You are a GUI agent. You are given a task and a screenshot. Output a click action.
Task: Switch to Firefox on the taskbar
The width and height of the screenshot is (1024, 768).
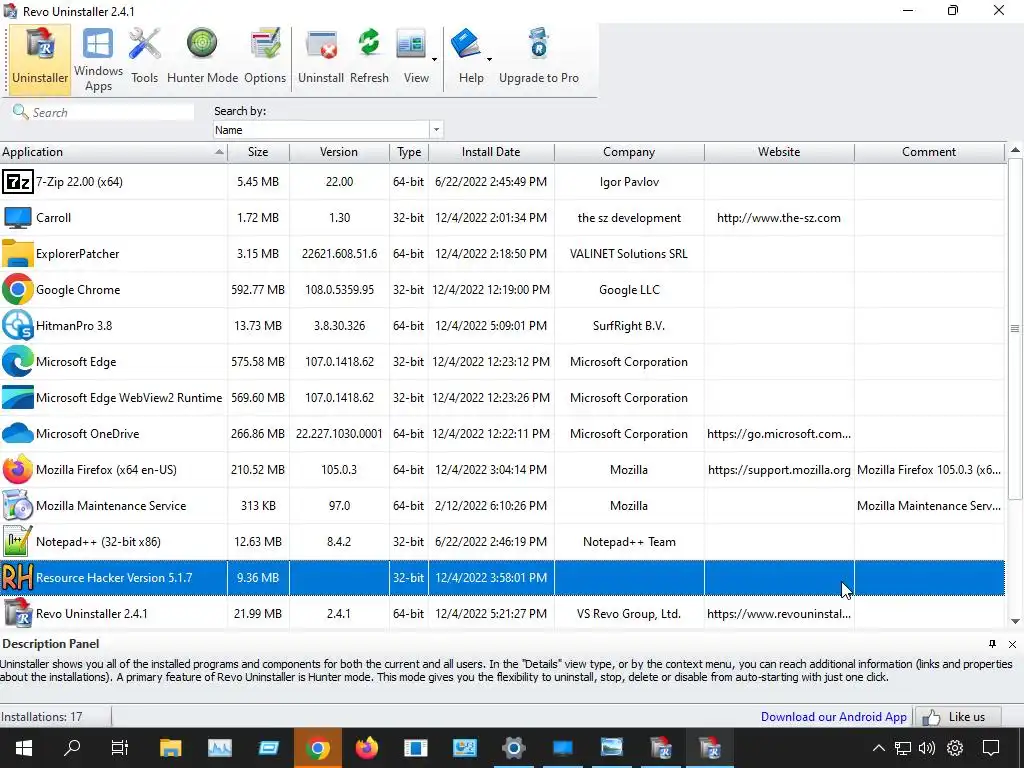[x=366, y=748]
